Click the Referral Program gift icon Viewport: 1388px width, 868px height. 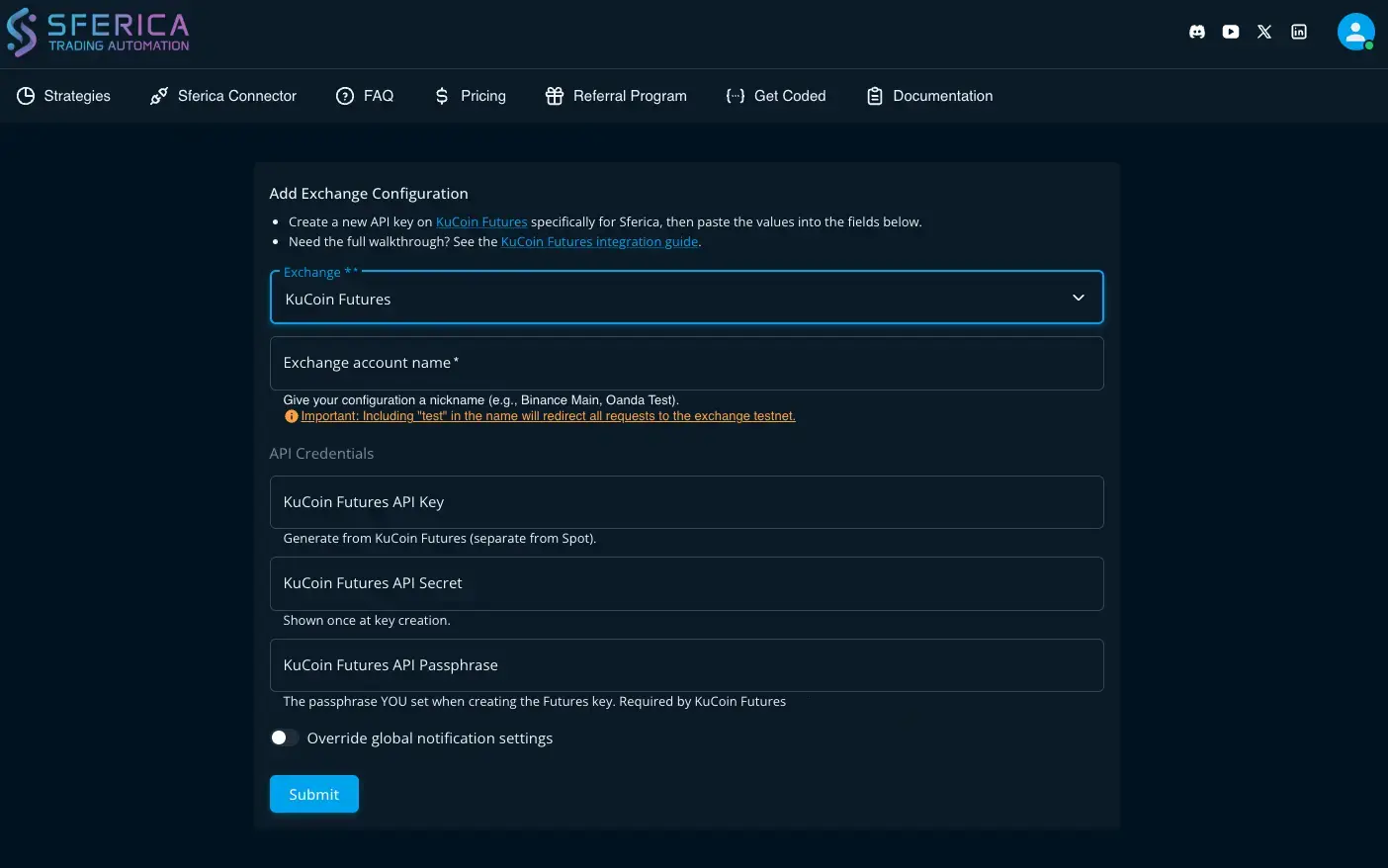[x=555, y=96]
